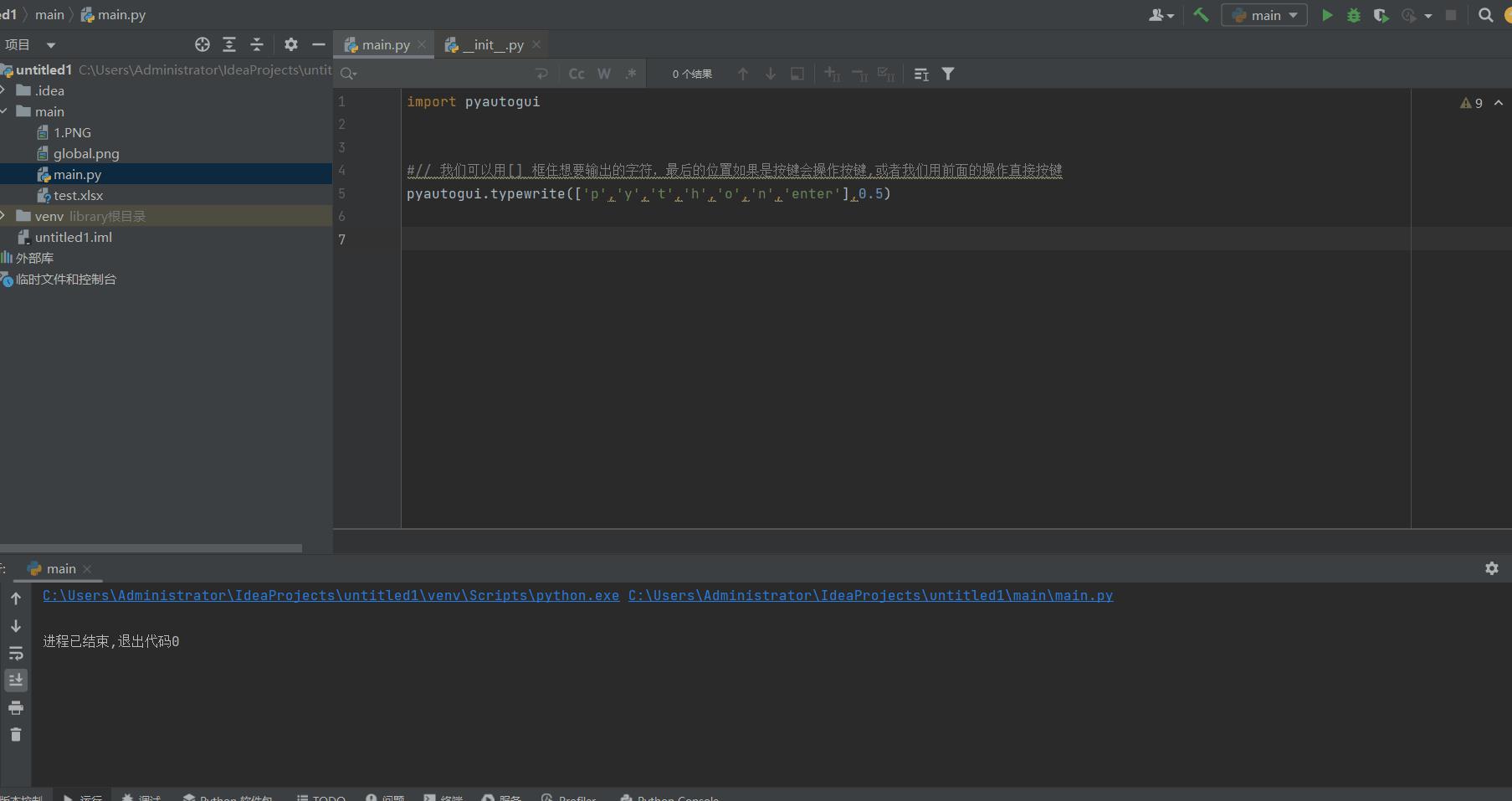This screenshot has height=801, width=1512.
Task: Collapse all nodes in project tree
Action: 257,44
